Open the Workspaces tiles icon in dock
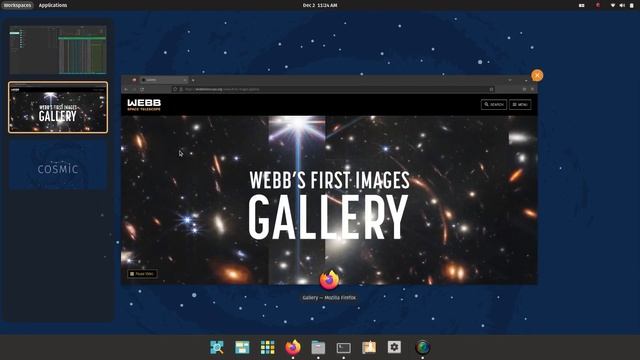Viewport: 640px width, 360px height. click(x=242, y=347)
